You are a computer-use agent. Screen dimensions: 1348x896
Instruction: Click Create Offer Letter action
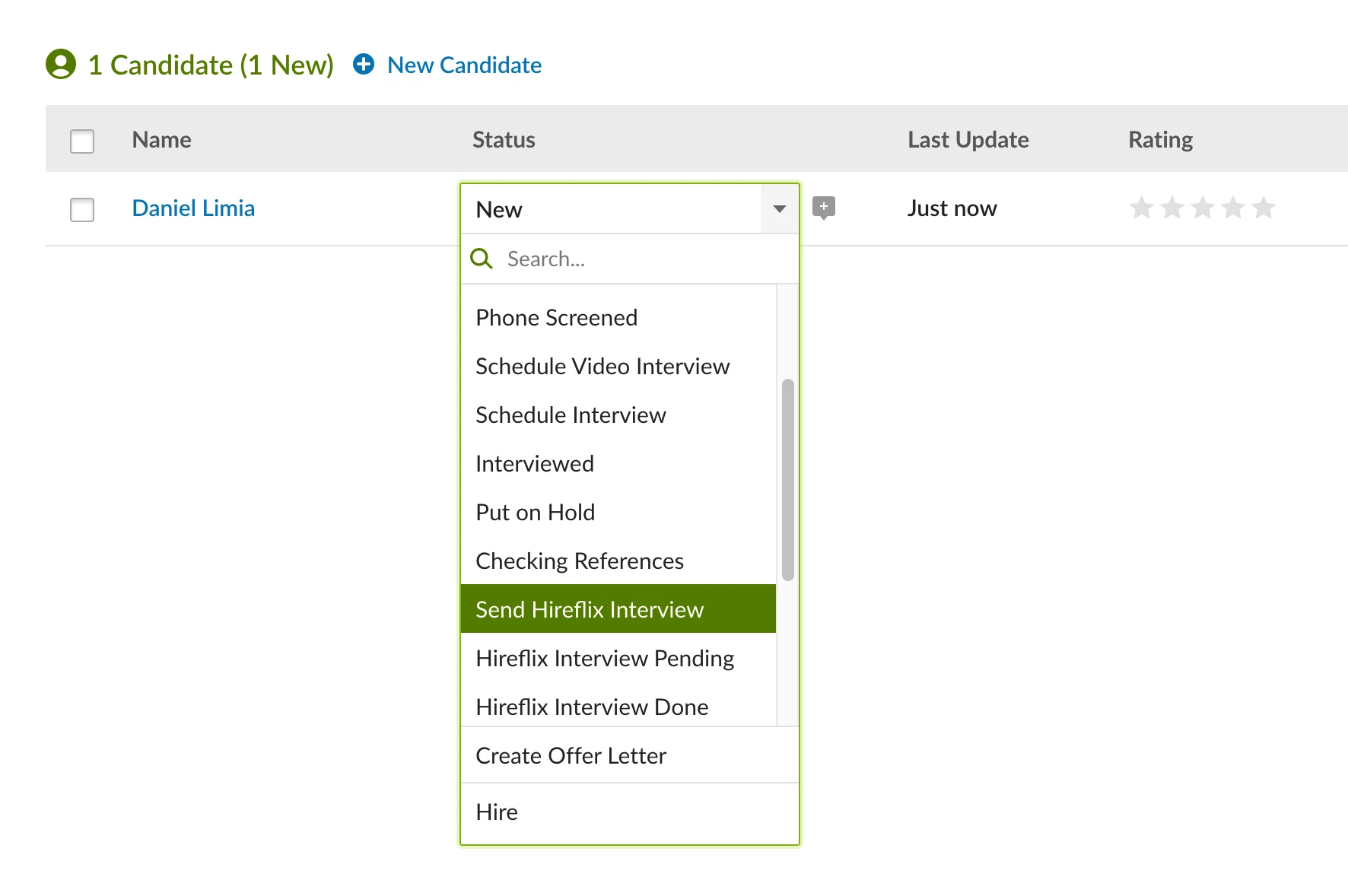coord(630,755)
